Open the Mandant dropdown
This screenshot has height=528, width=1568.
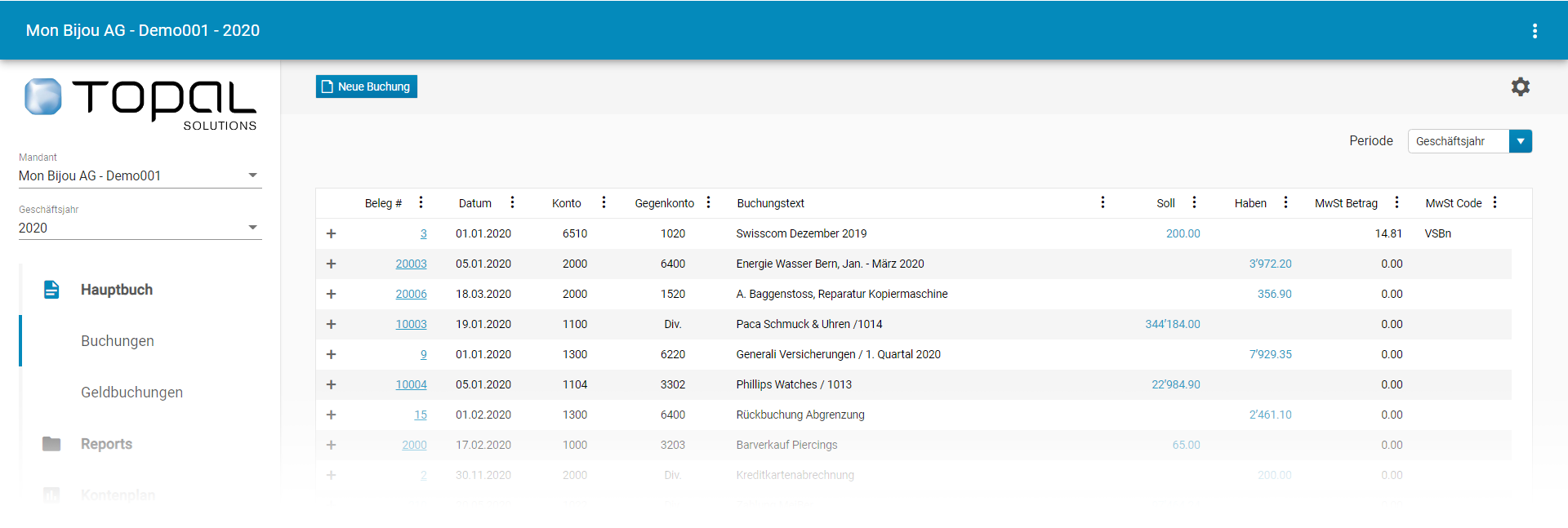point(139,175)
